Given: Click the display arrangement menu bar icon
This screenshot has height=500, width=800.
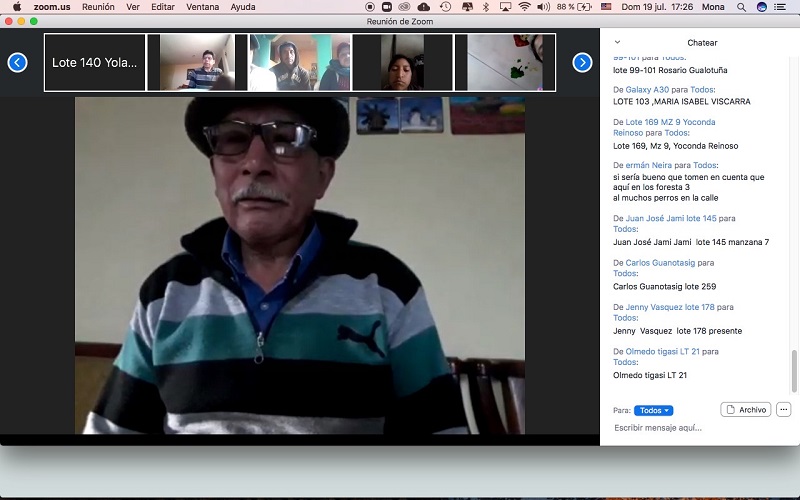Looking at the screenshot, I should [467, 7].
